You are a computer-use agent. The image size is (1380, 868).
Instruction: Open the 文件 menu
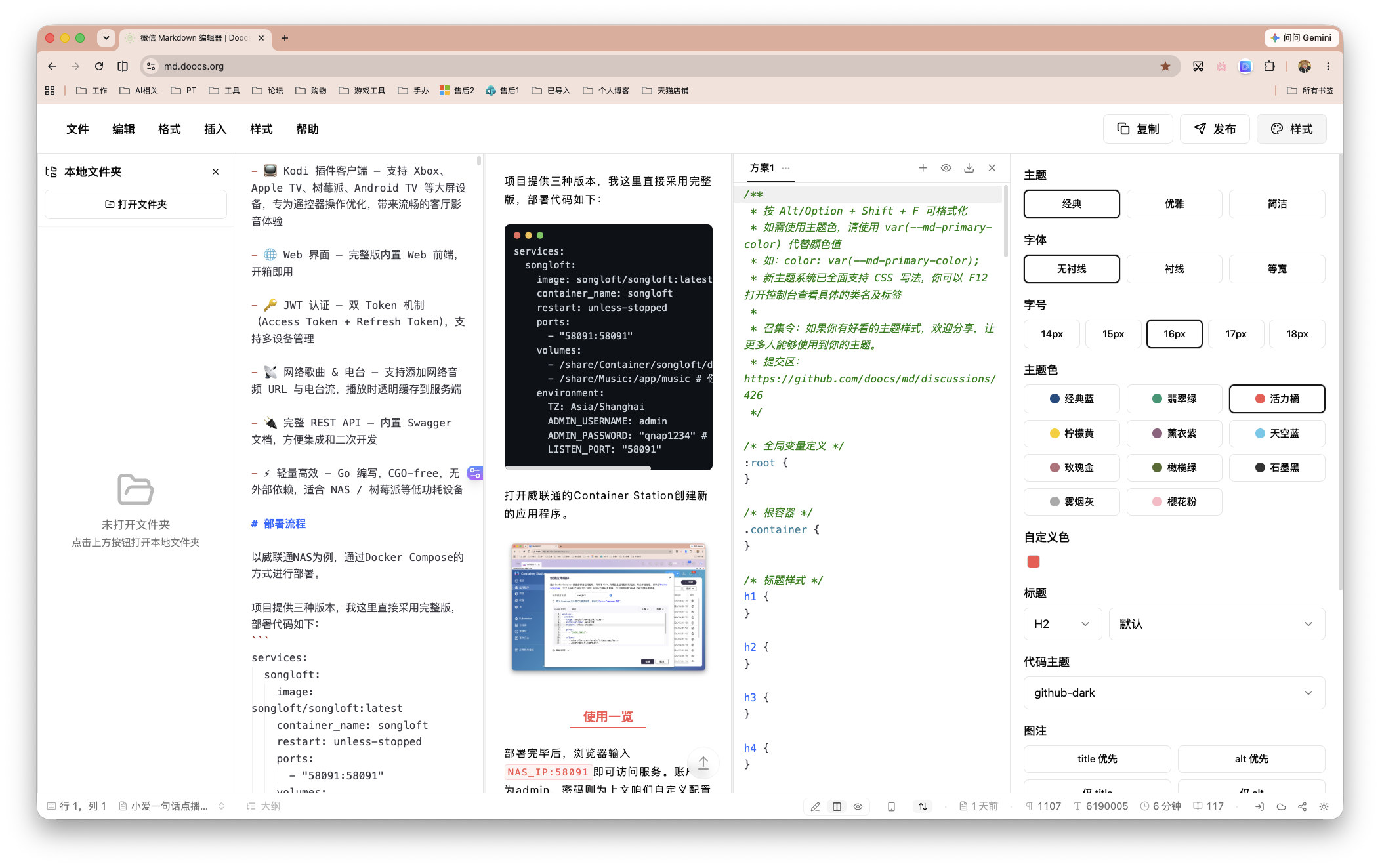[x=77, y=129]
